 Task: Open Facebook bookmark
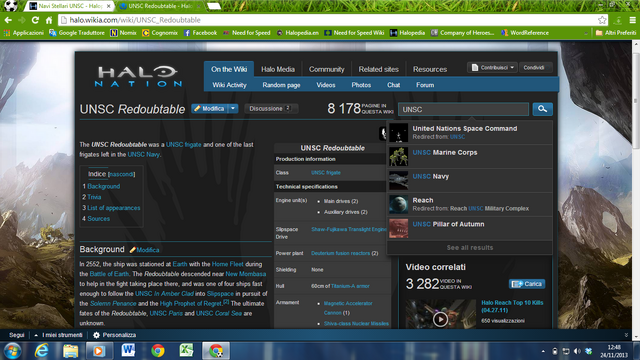click(x=200, y=33)
